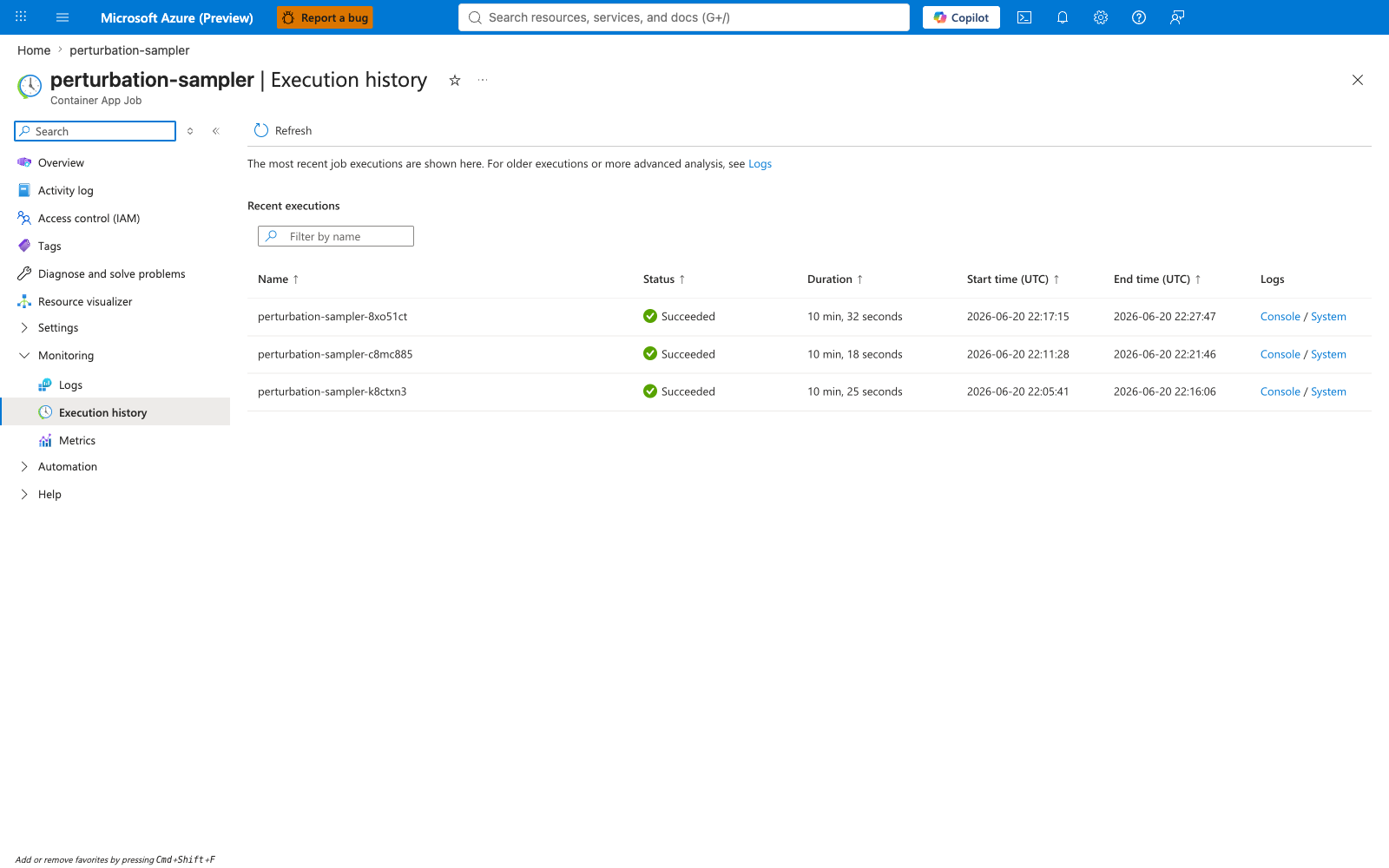Sort by Status column
The height and width of the screenshot is (868, 1389).
[x=664, y=279]
